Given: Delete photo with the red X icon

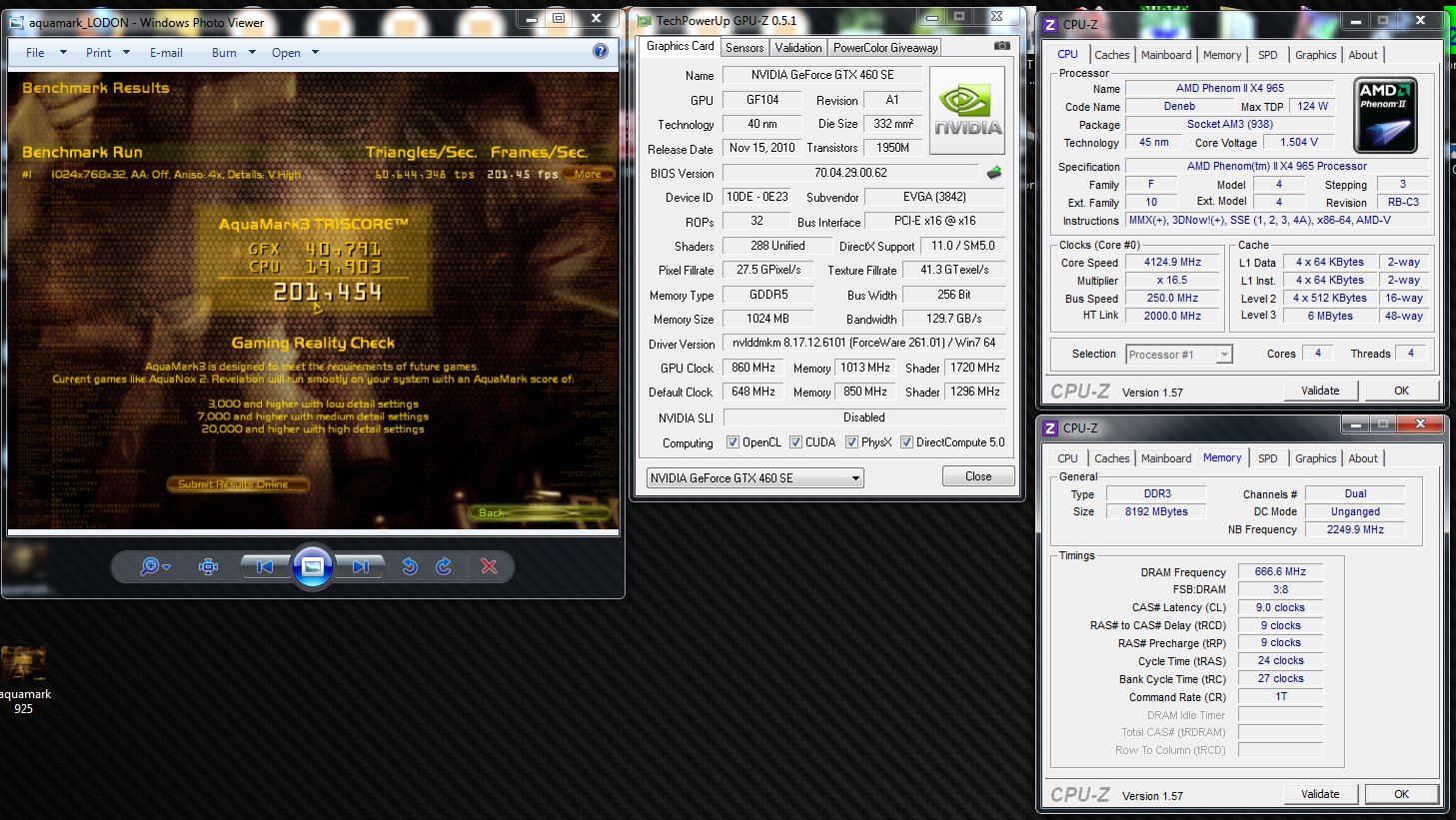Looking at the screenshot, I should pyautogui.click(x=489, y=566).
